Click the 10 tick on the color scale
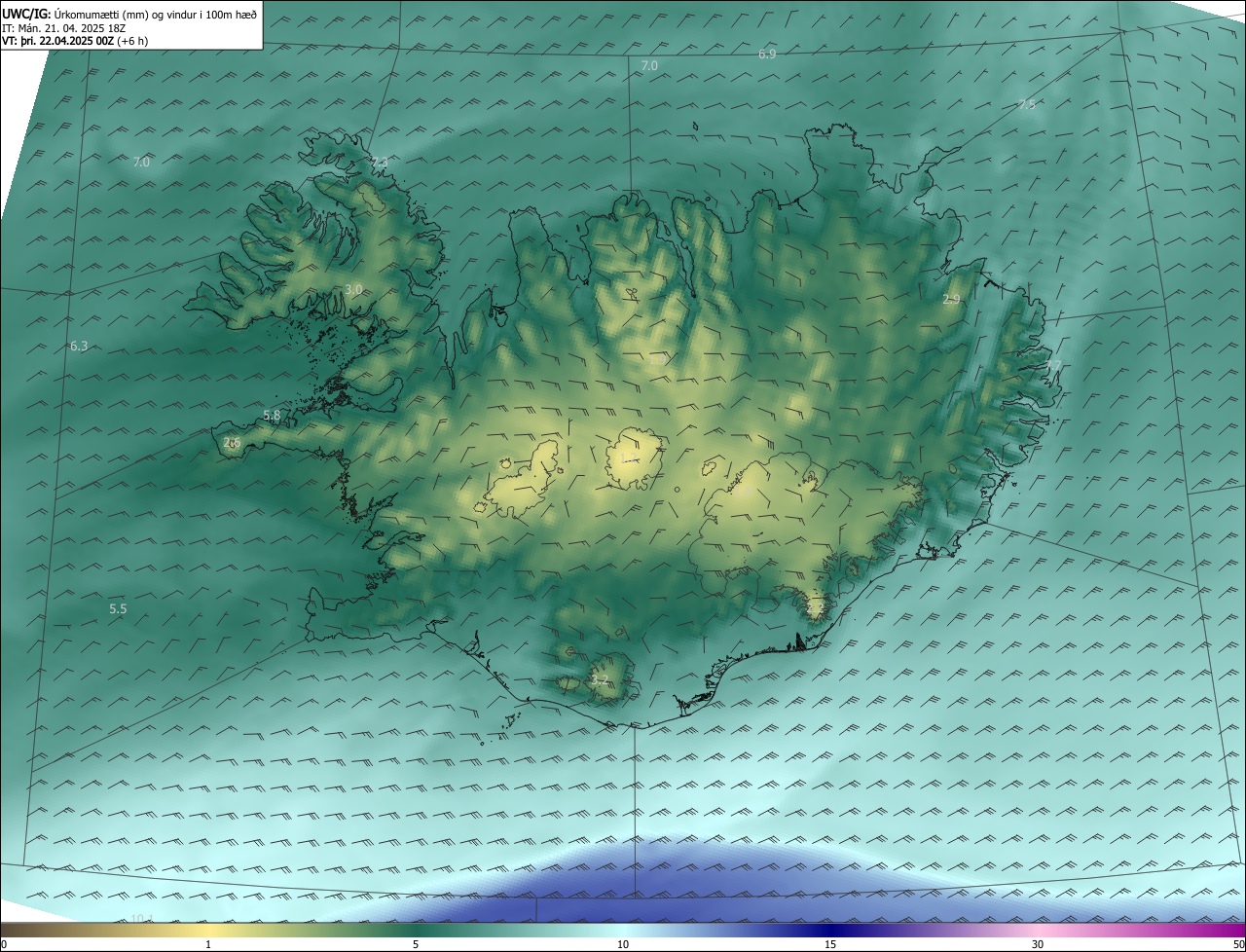1246x952 pixels. 623,944
